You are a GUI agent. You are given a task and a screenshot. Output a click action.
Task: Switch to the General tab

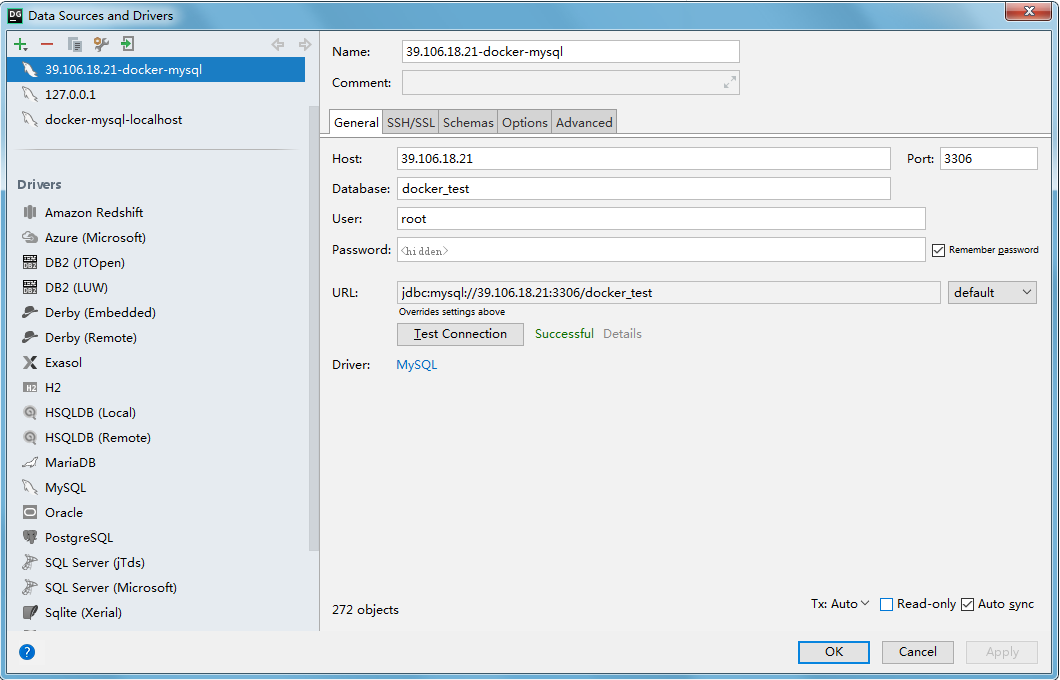(x=356, y=122)
